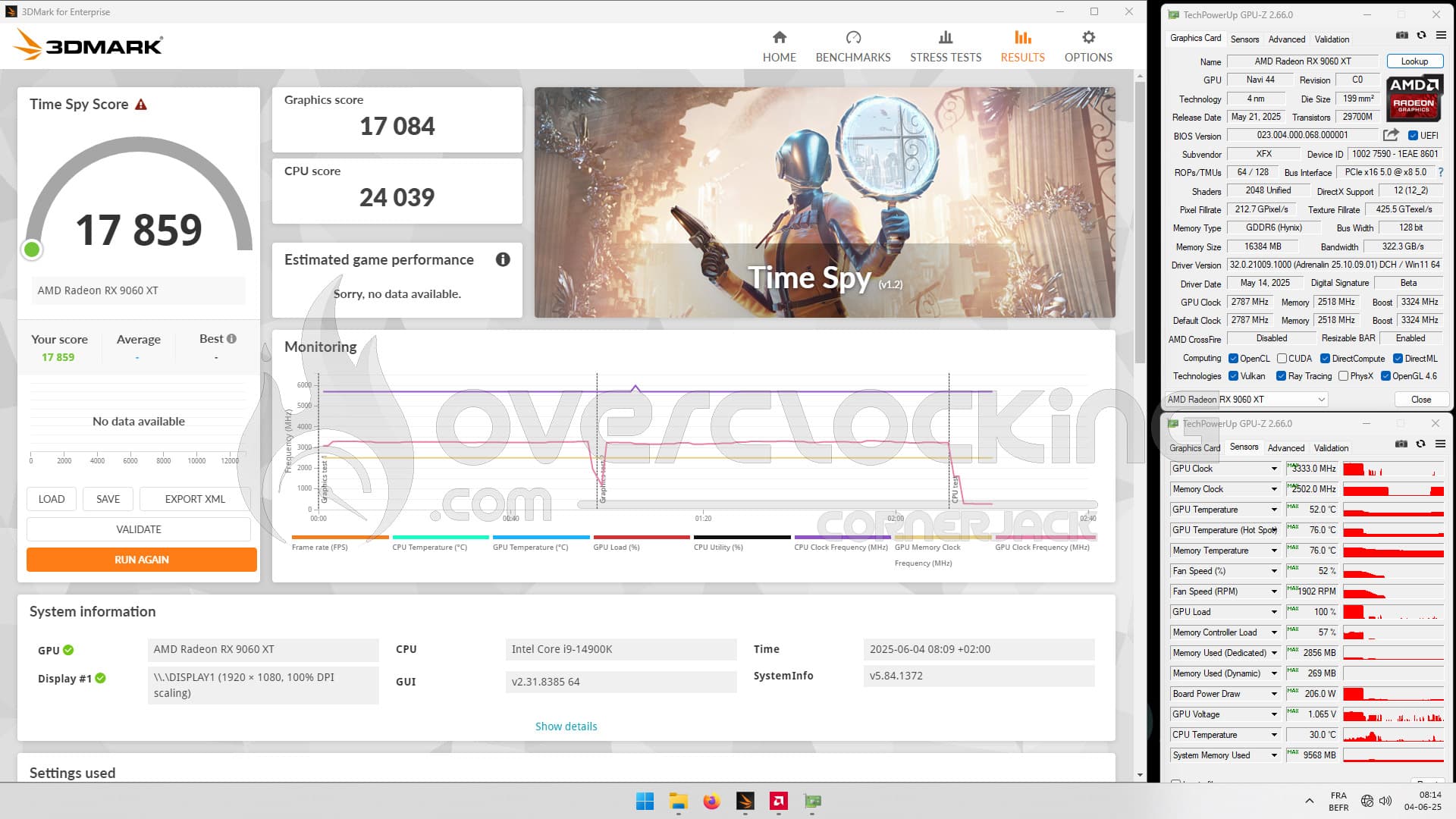Click the info icon beside Best

(x=231, y=339)
